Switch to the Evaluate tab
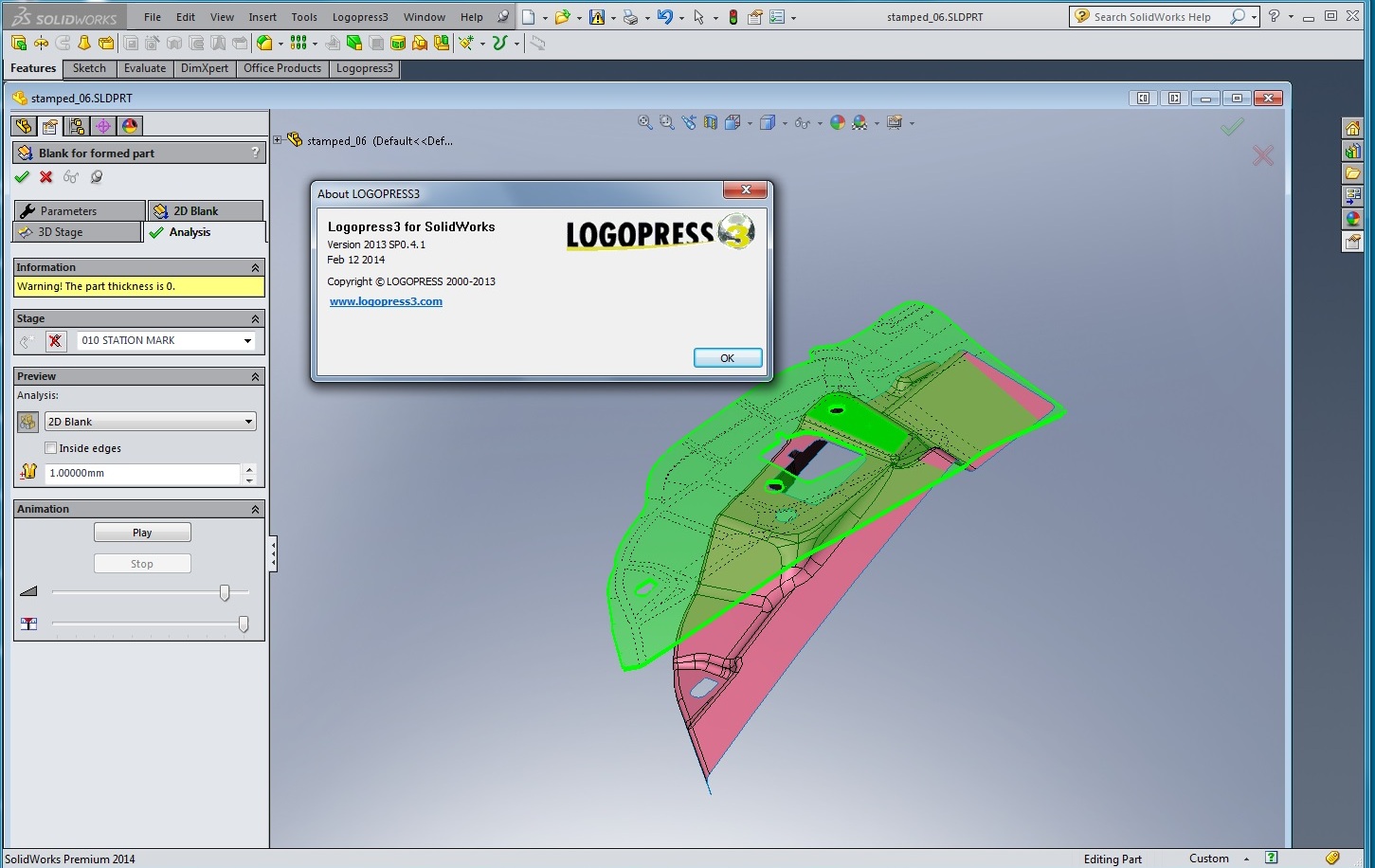 tap(145, 68)
